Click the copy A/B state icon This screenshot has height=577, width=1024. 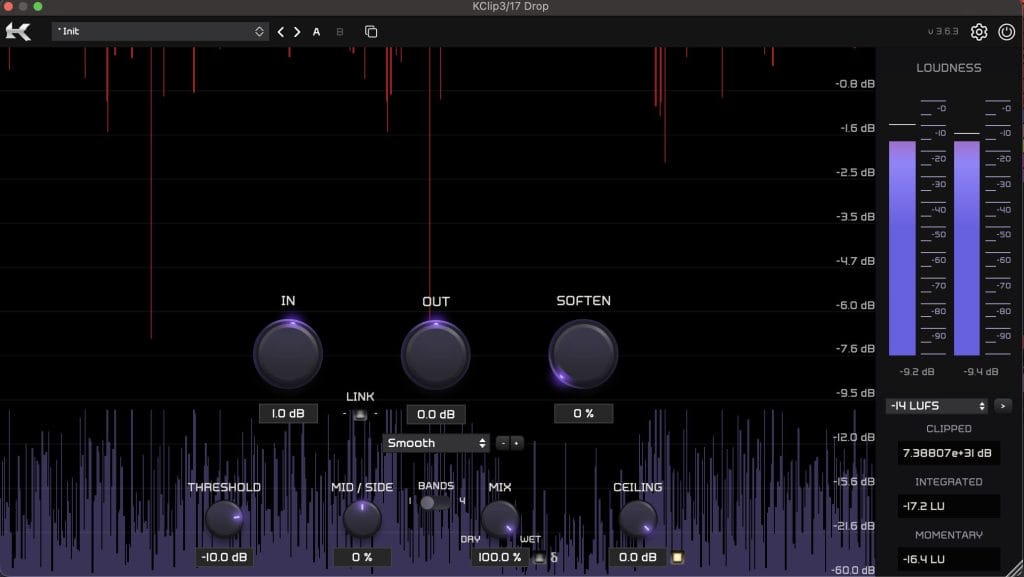[371, 32]
